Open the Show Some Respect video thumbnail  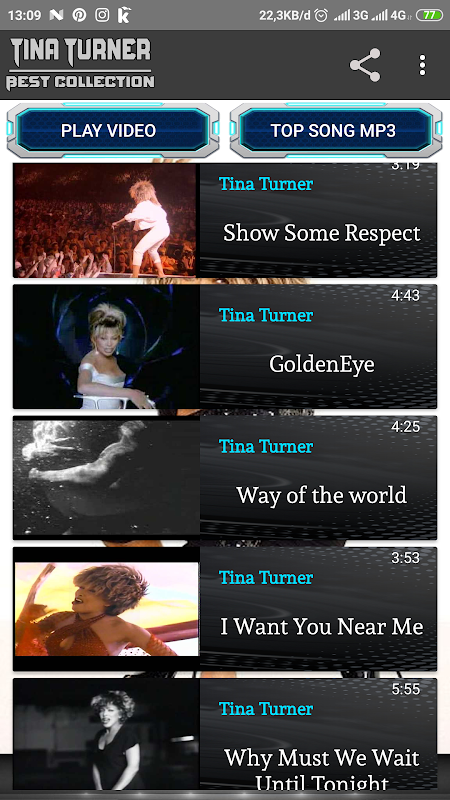105,220
